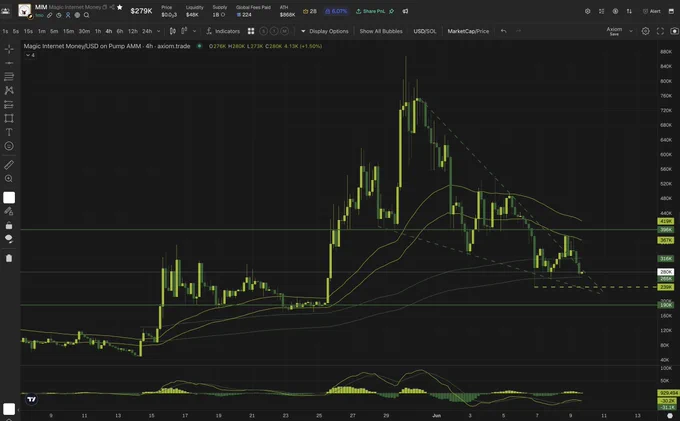The height and width of the screenshot is (421, 680).
Task: Activate the Zoom In tool
Action: (x=9, y=179)
